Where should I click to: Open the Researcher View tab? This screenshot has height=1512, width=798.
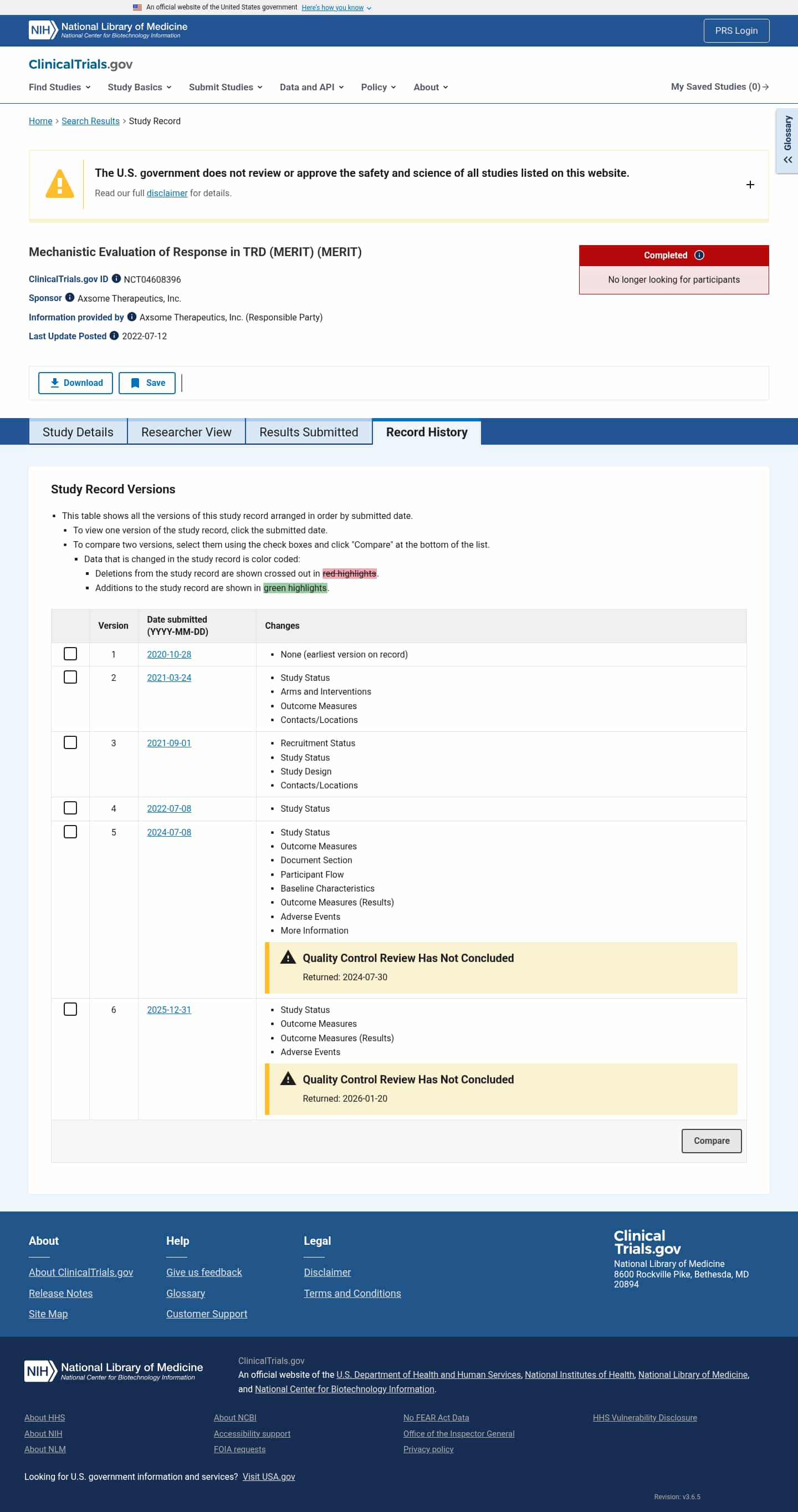point(187,432)
